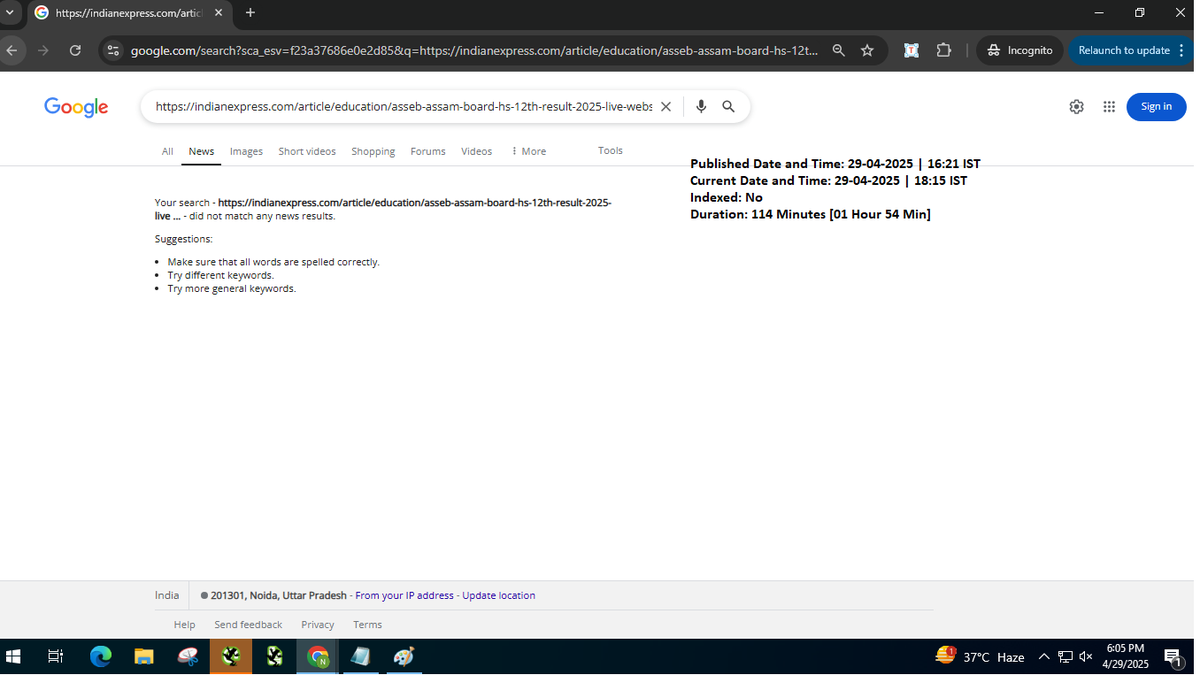Select the News tab
1200x675 pixels.
(x=201, y=151)
